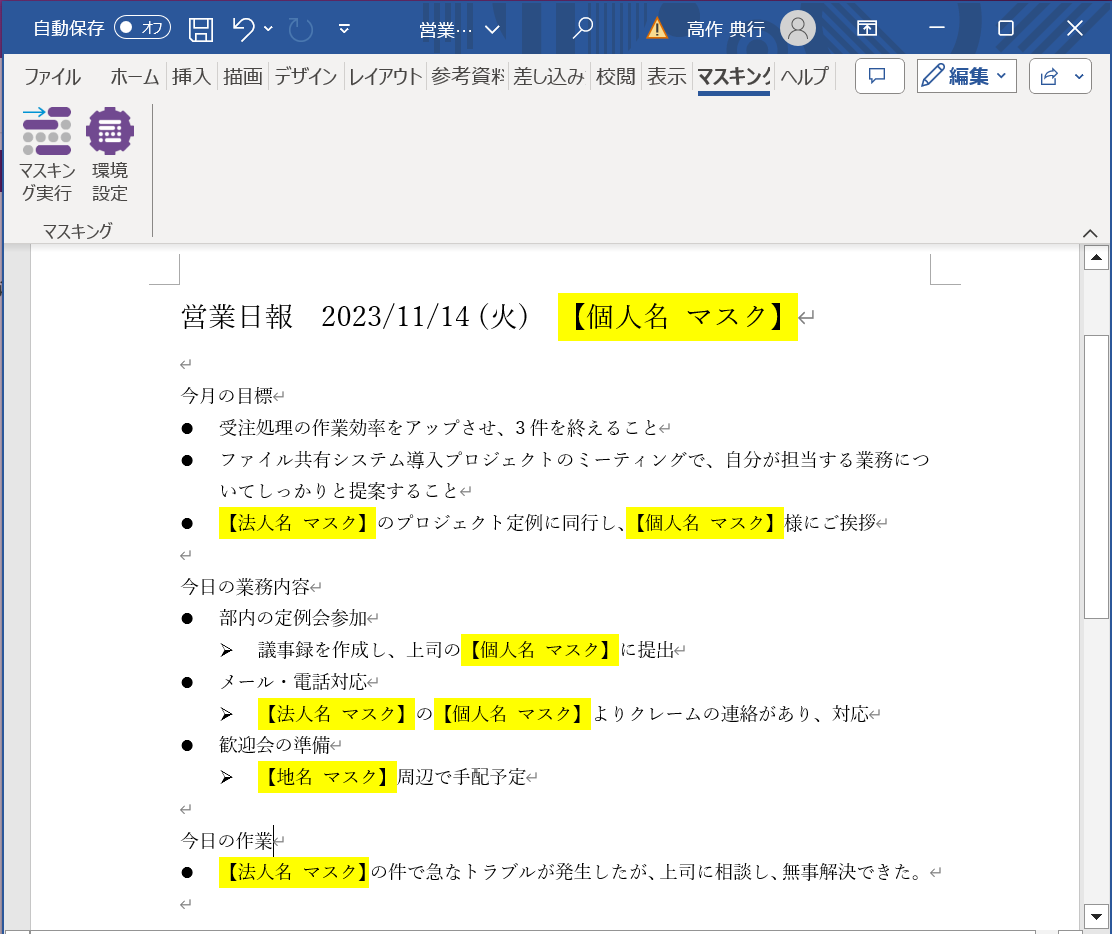Run the マスキング実行 masking command
This screenshot has width=1112, height=934.
[x=47, y=155]
